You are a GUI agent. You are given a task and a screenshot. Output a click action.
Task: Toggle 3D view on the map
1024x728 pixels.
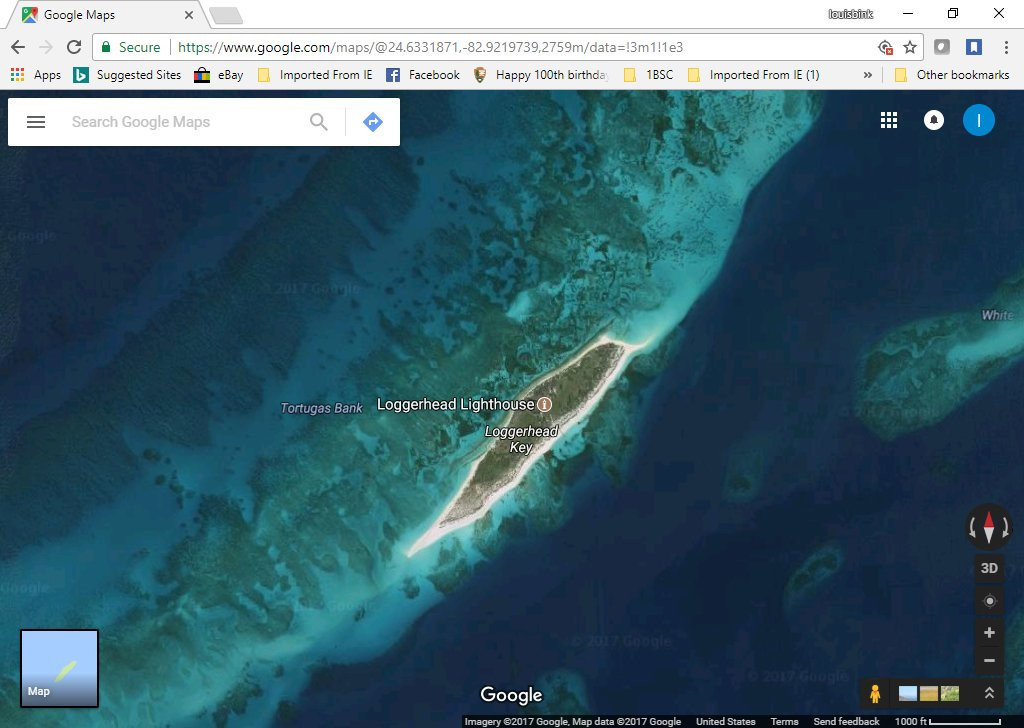(x=989, y=568)
